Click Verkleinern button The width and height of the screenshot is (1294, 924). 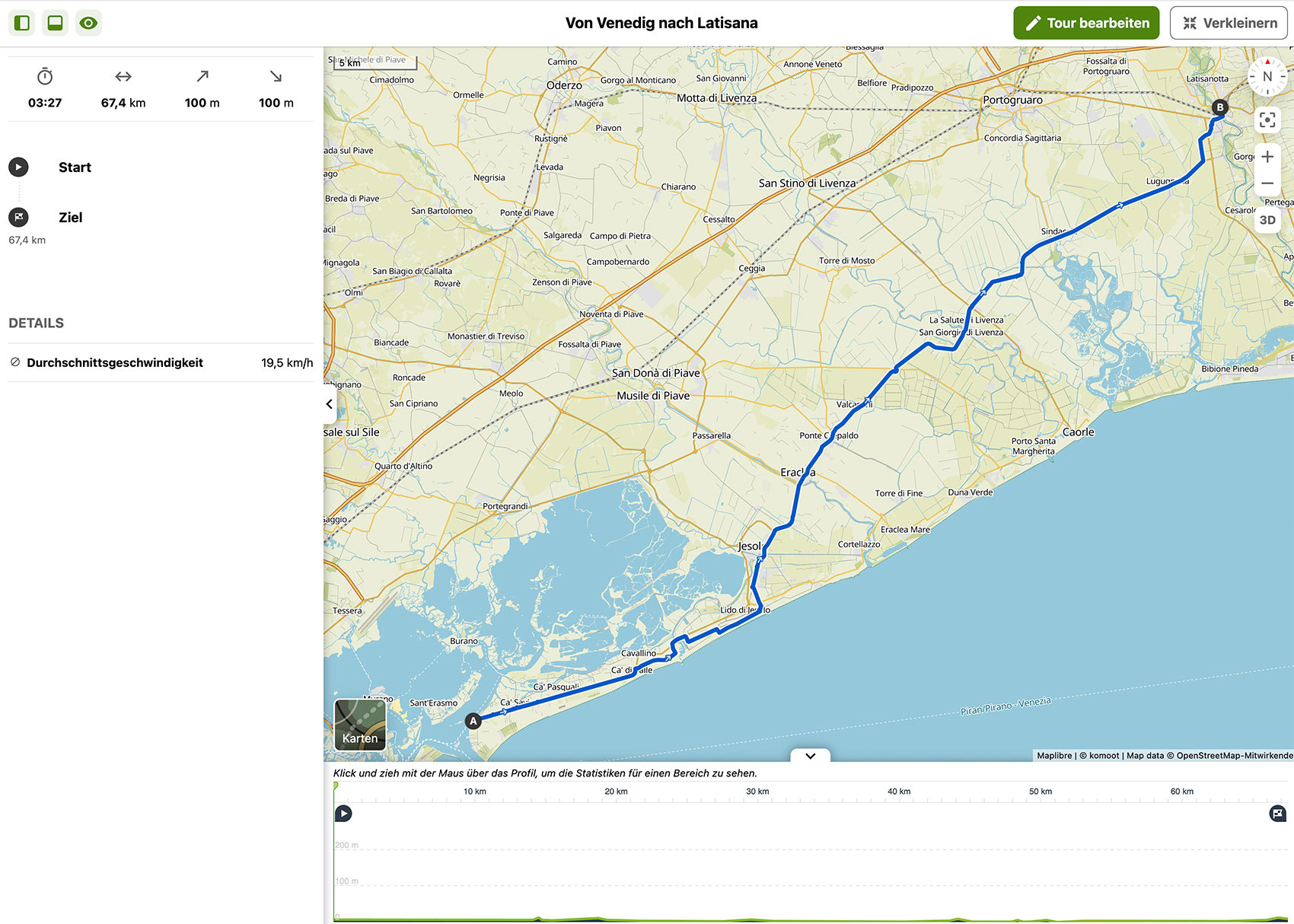tap(1229, 23)
